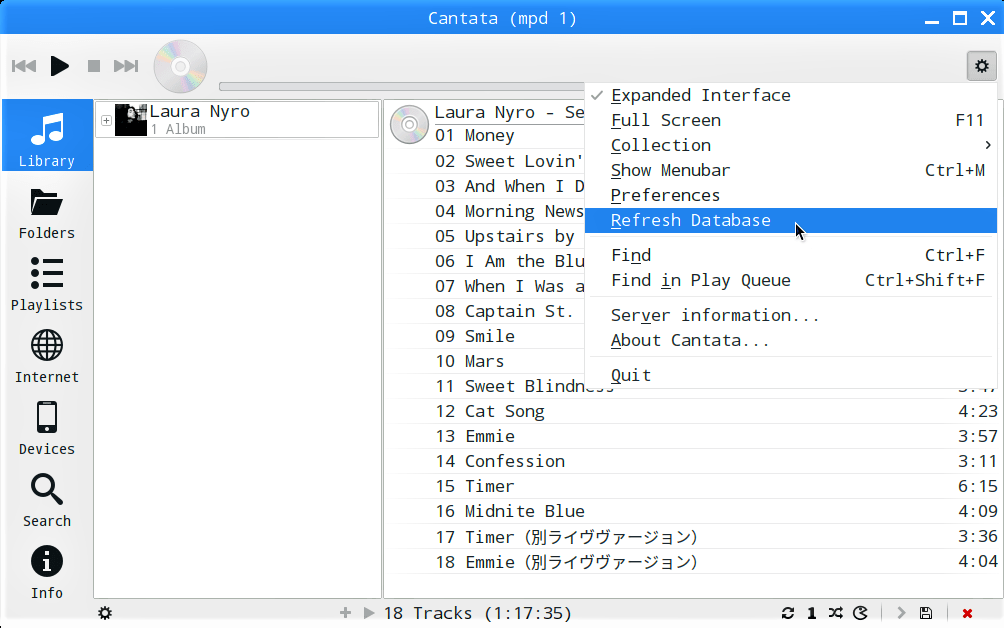Open Preferences from the menu
The image size is (1004, 628).
(x=791, y=195)
